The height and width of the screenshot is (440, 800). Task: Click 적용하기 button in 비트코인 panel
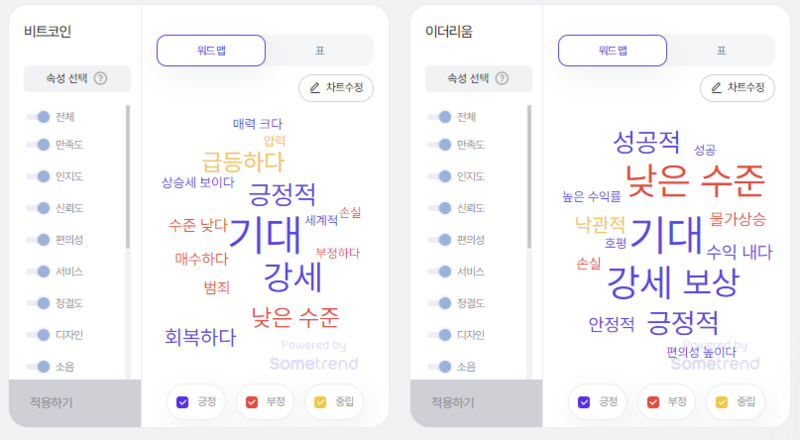click(75, 403)
